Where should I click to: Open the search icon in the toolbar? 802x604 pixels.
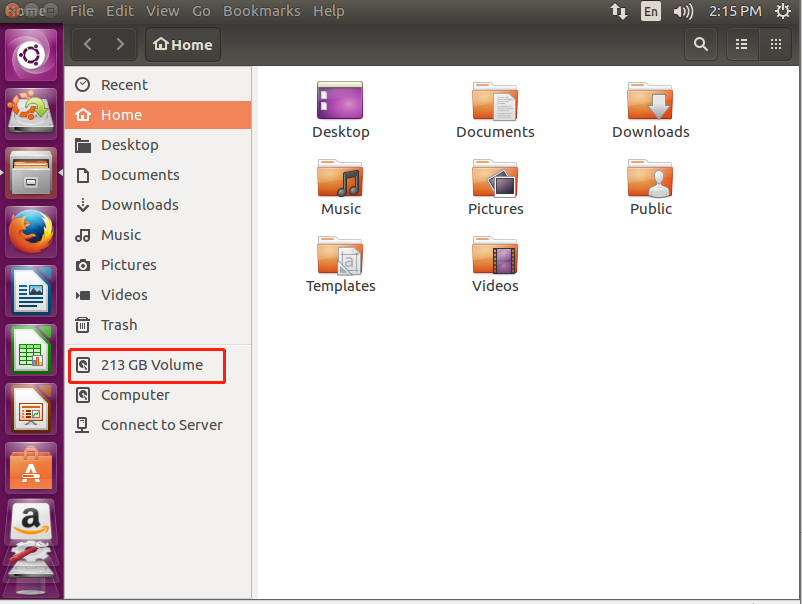[x=700, y=44]
